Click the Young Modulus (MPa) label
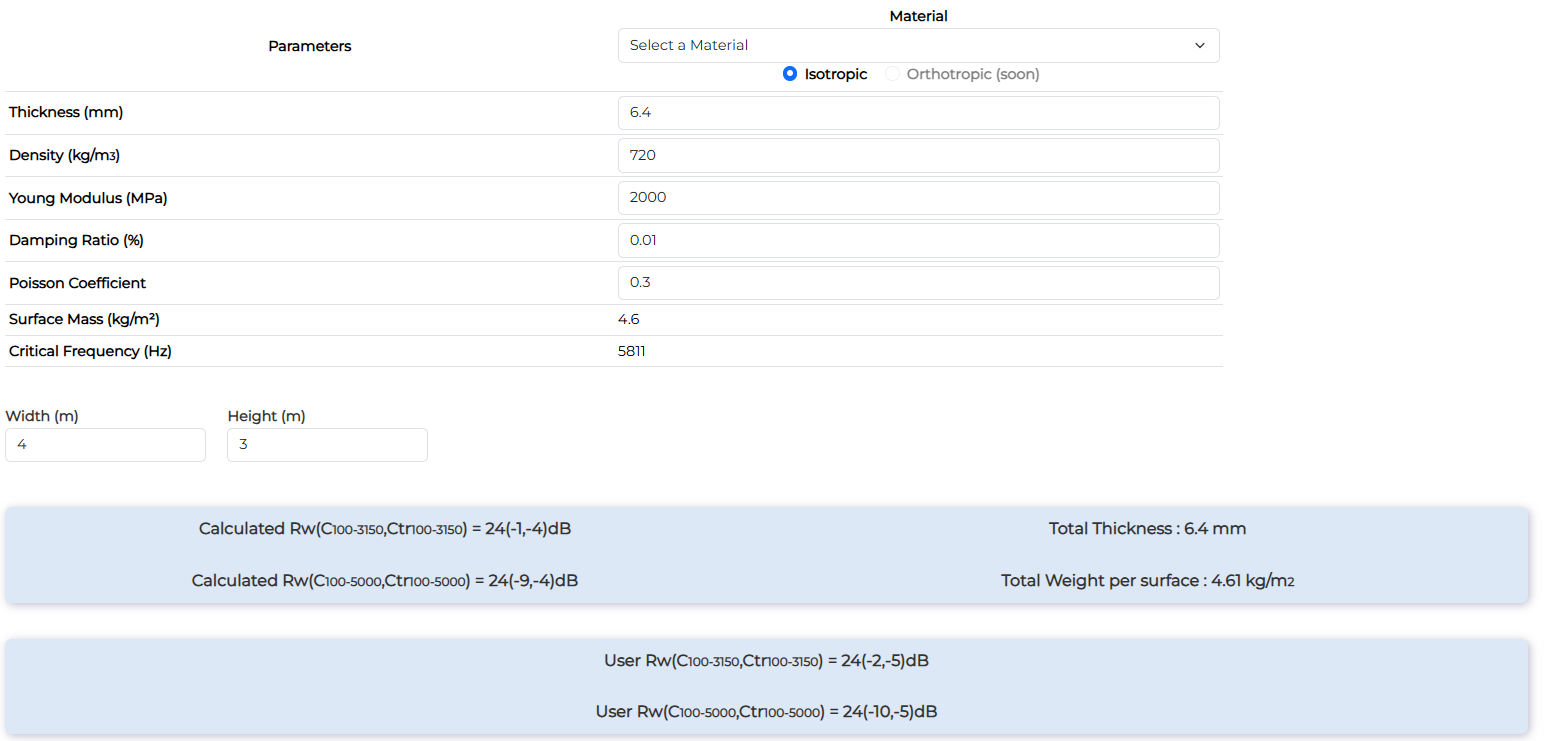Viewport: 1552px width, 741px height. [88, 198]
